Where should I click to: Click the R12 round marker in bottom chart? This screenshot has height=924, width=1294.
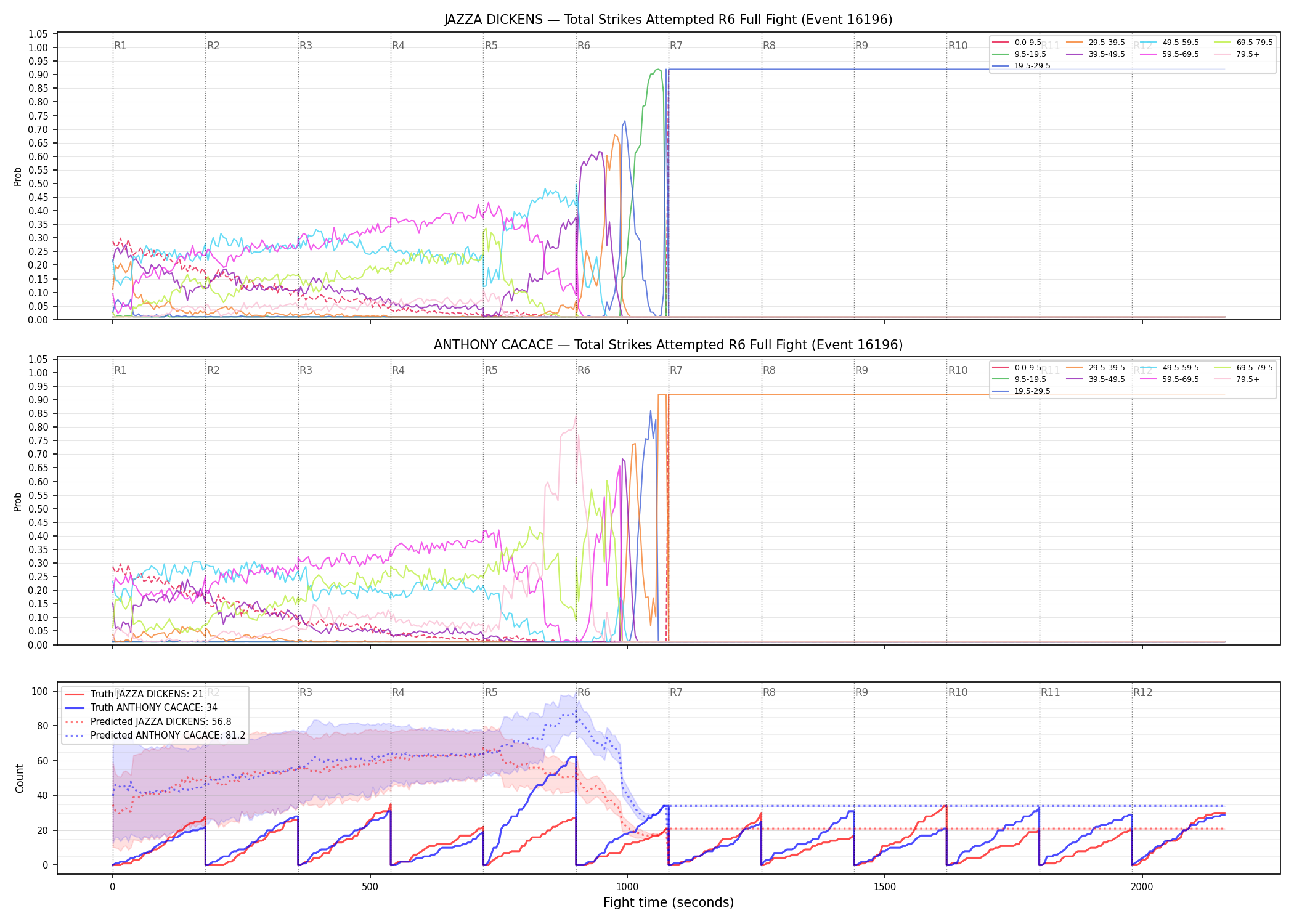pos(1142,692)
